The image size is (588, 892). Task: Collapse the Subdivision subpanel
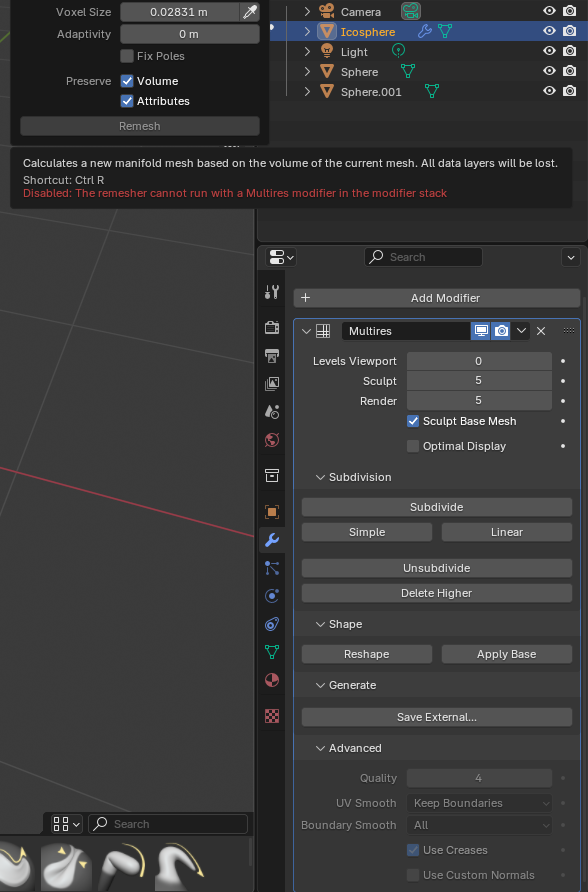(320, 477)
